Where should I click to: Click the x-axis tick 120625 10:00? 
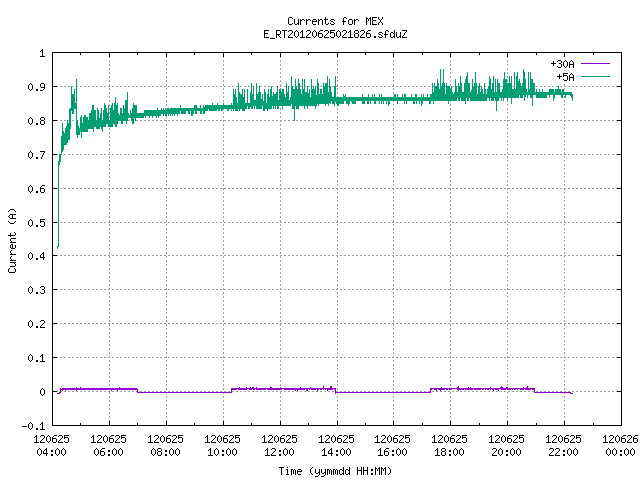pyautogui.click(x=222, y=446)
